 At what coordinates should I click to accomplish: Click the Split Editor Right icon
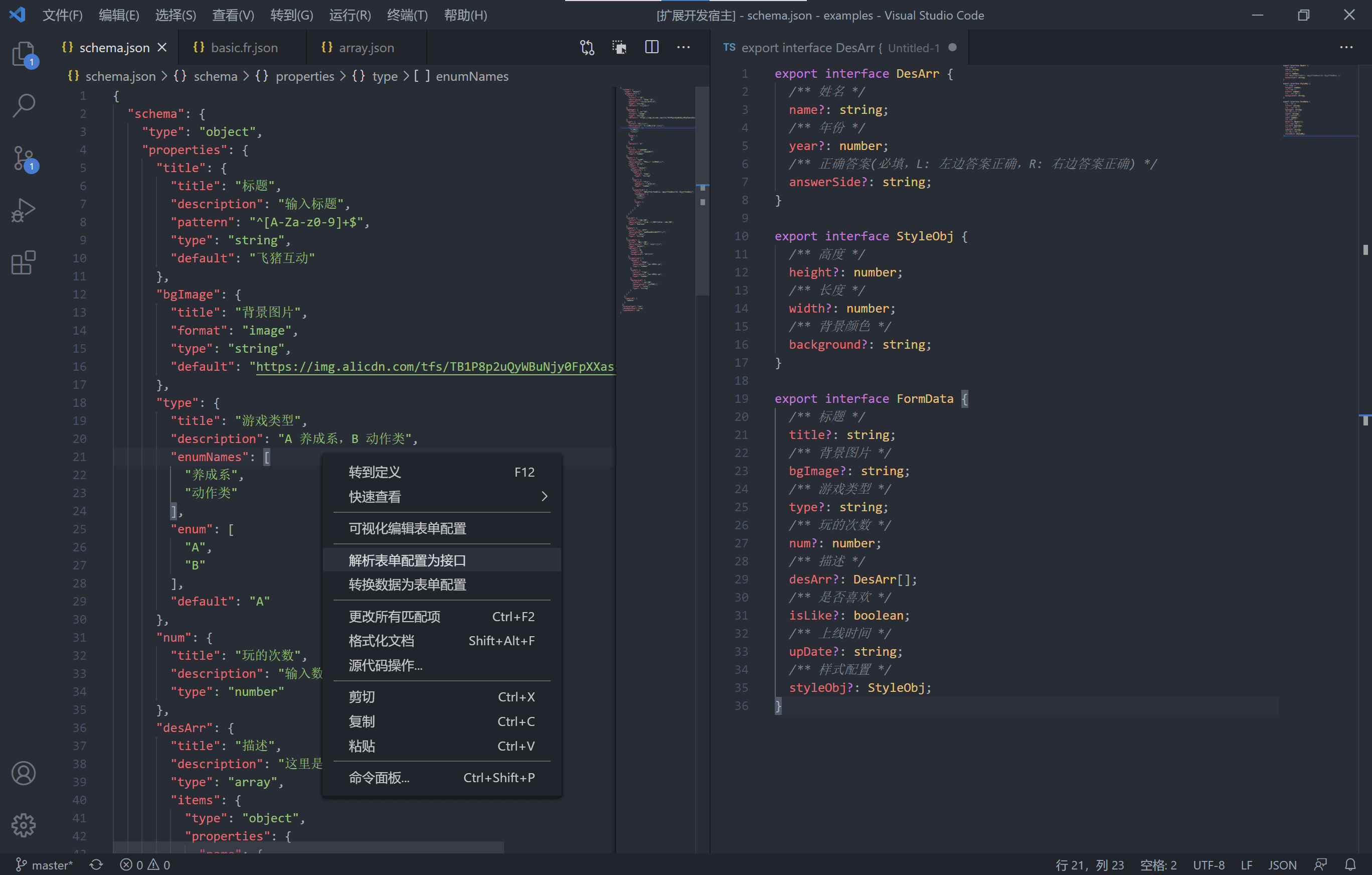(x=651, y=47)
